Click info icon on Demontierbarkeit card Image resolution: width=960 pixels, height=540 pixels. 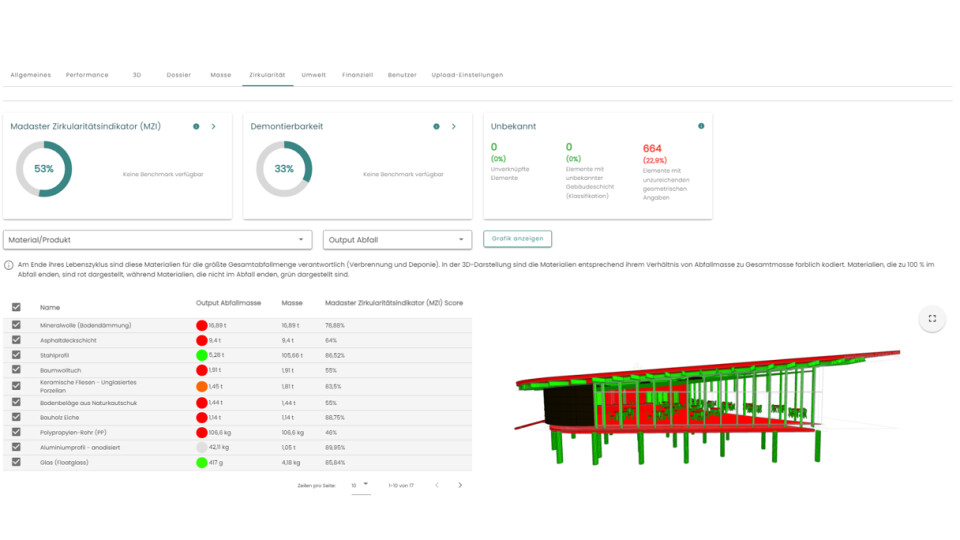coord(436,127)
